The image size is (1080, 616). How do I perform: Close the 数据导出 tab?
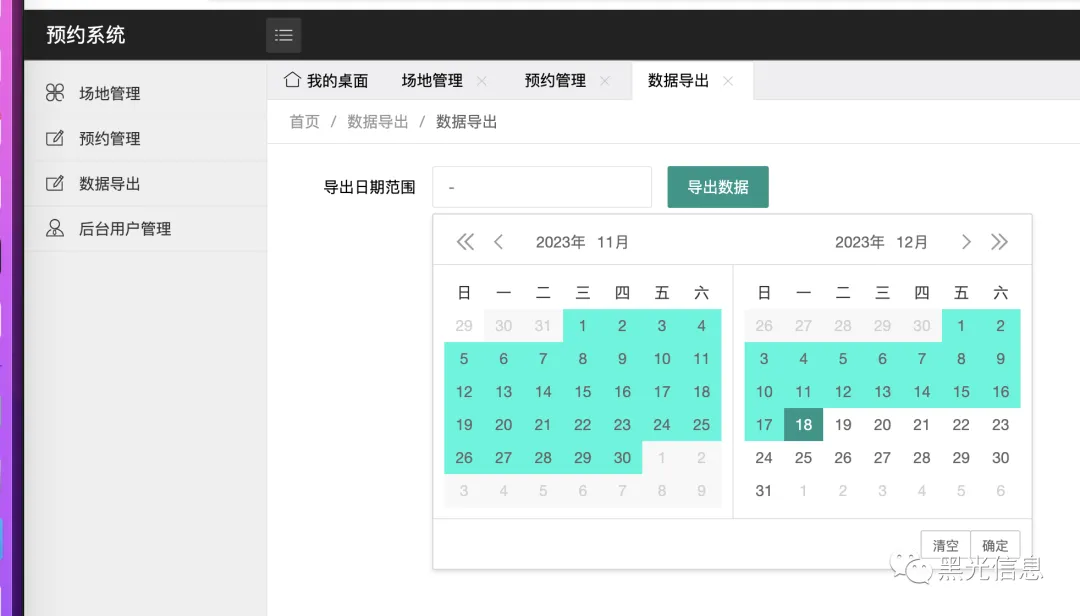(x=728, y=81)
